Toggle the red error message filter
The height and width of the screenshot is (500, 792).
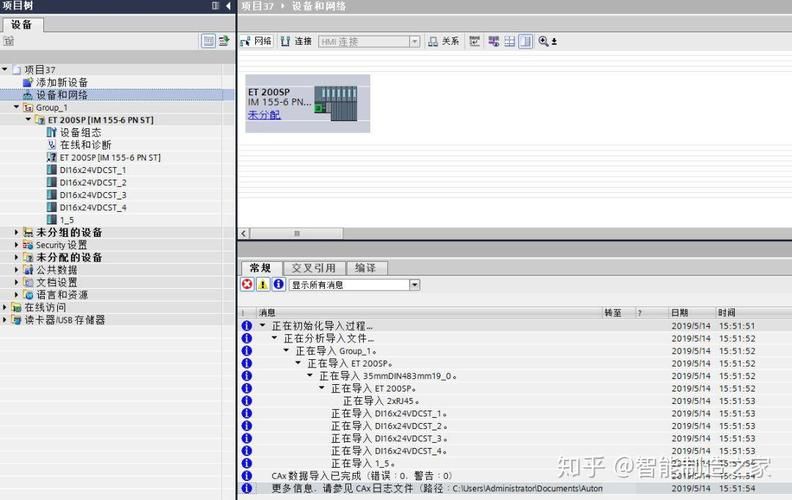(247, 285)
